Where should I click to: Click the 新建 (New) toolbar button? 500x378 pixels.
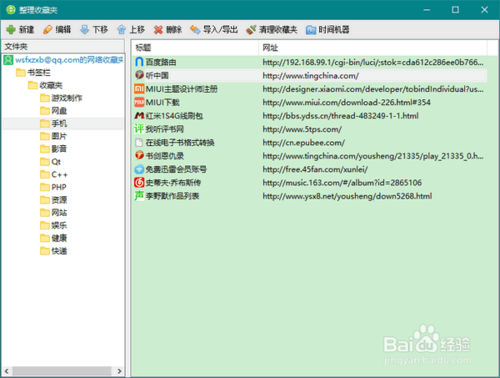20,30
